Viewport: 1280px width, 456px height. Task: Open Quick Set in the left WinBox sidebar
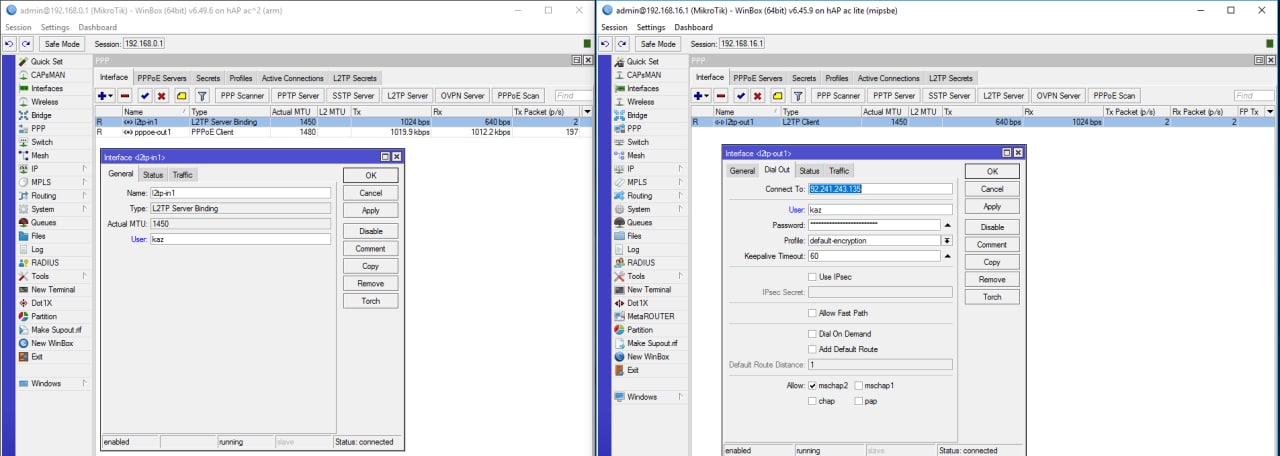pos(46,62)
